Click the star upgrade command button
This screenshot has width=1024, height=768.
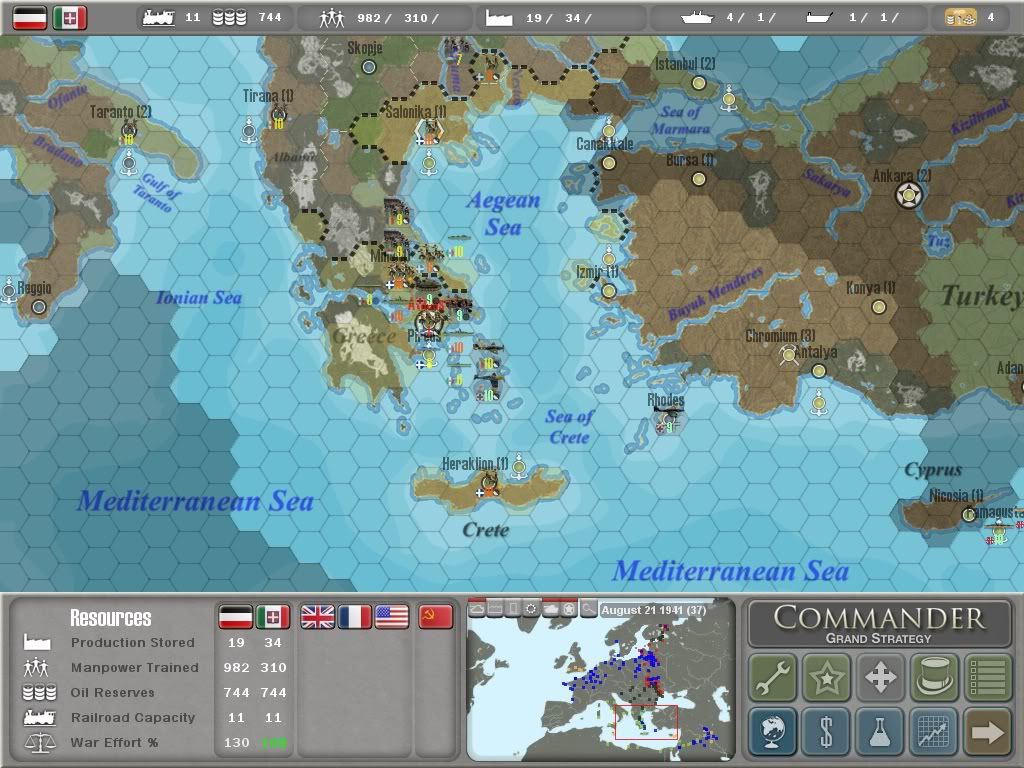point(826,677)
